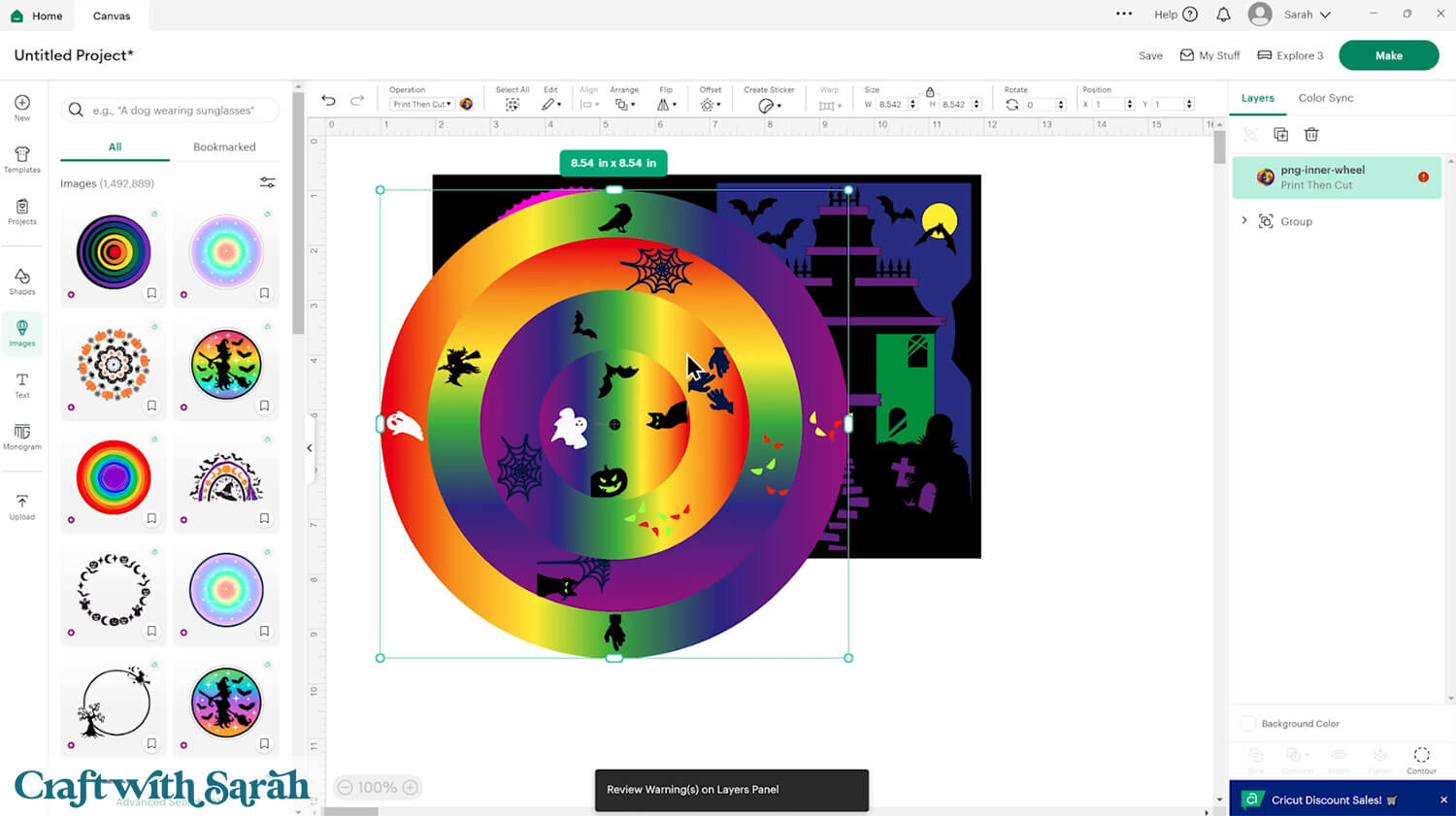Bookmark the black Halloween wreath image
The height and width of the screenshot is (816, 1456).
click(151, 631)
